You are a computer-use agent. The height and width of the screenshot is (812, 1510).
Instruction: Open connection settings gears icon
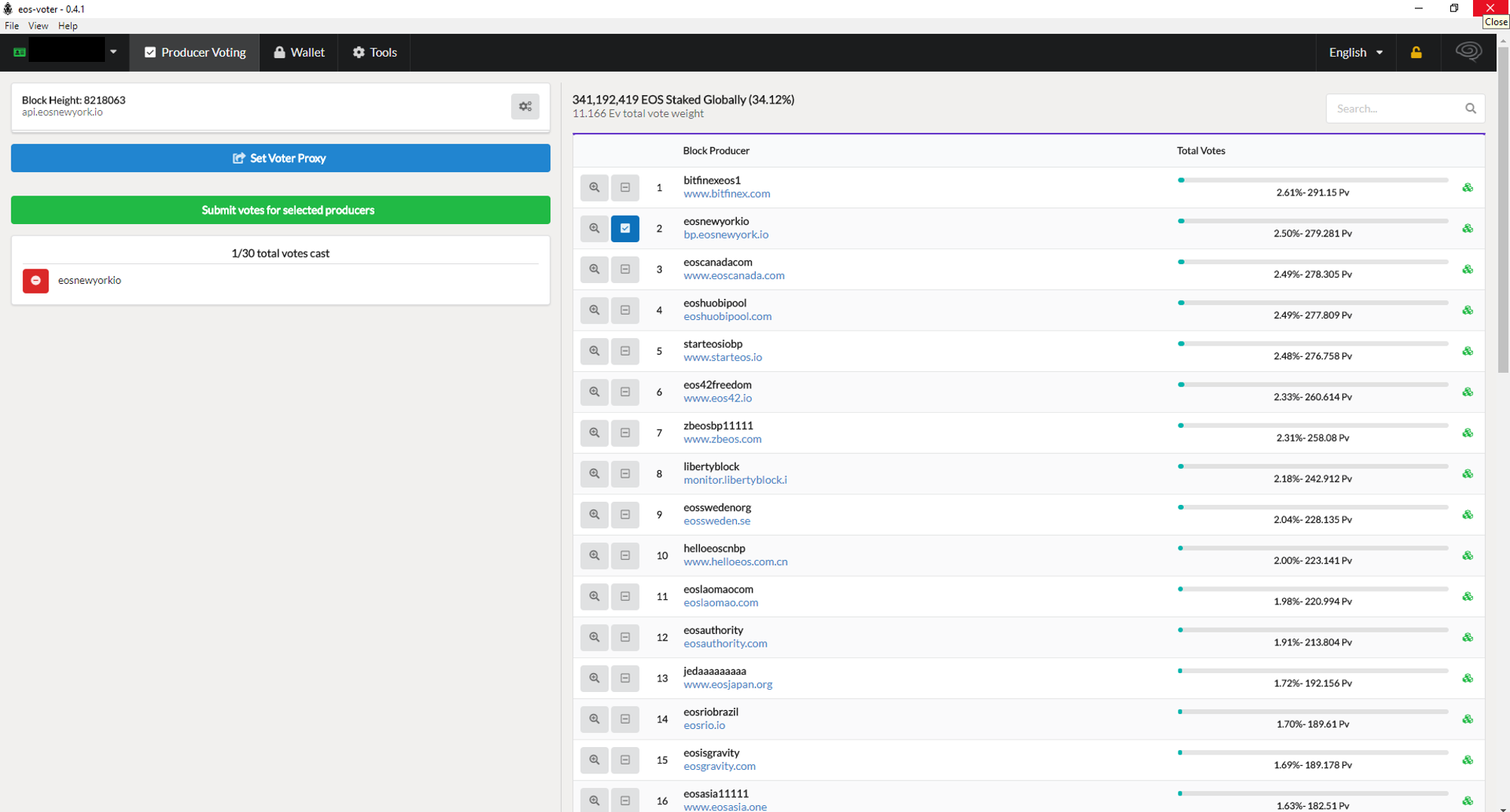pos(525,106)
